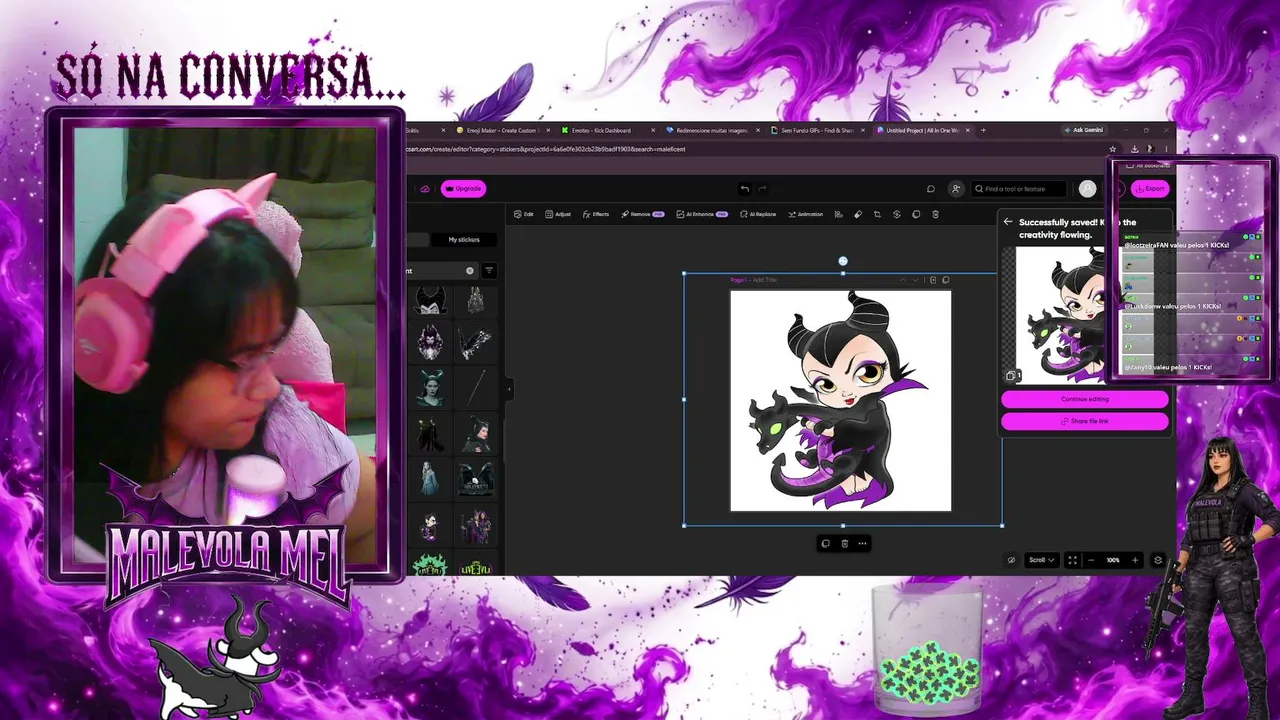
Task: Switch to the Sem Fundo GIFs tab
Action: pos(816,130)
